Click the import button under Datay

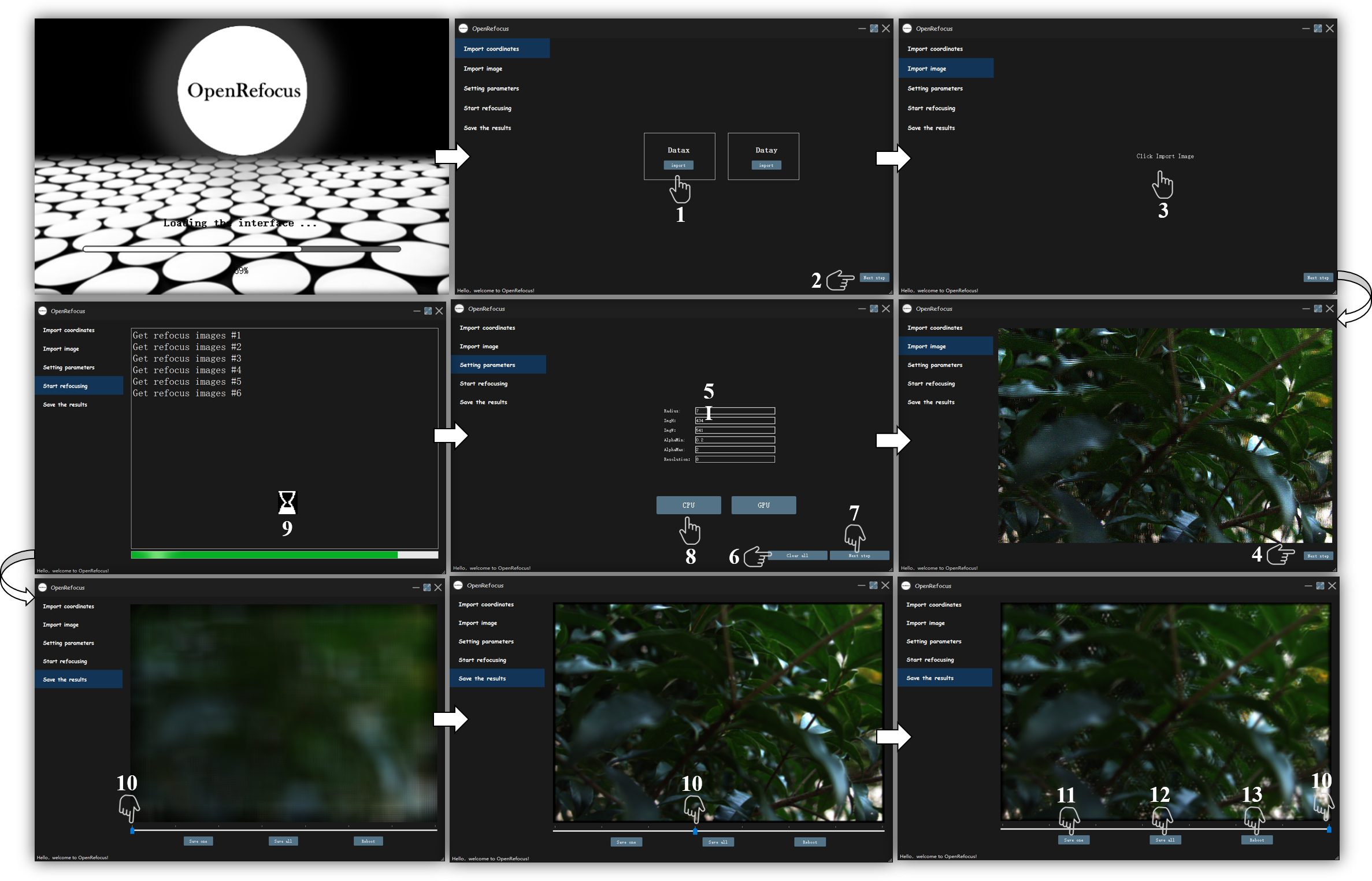click(766, 165)
